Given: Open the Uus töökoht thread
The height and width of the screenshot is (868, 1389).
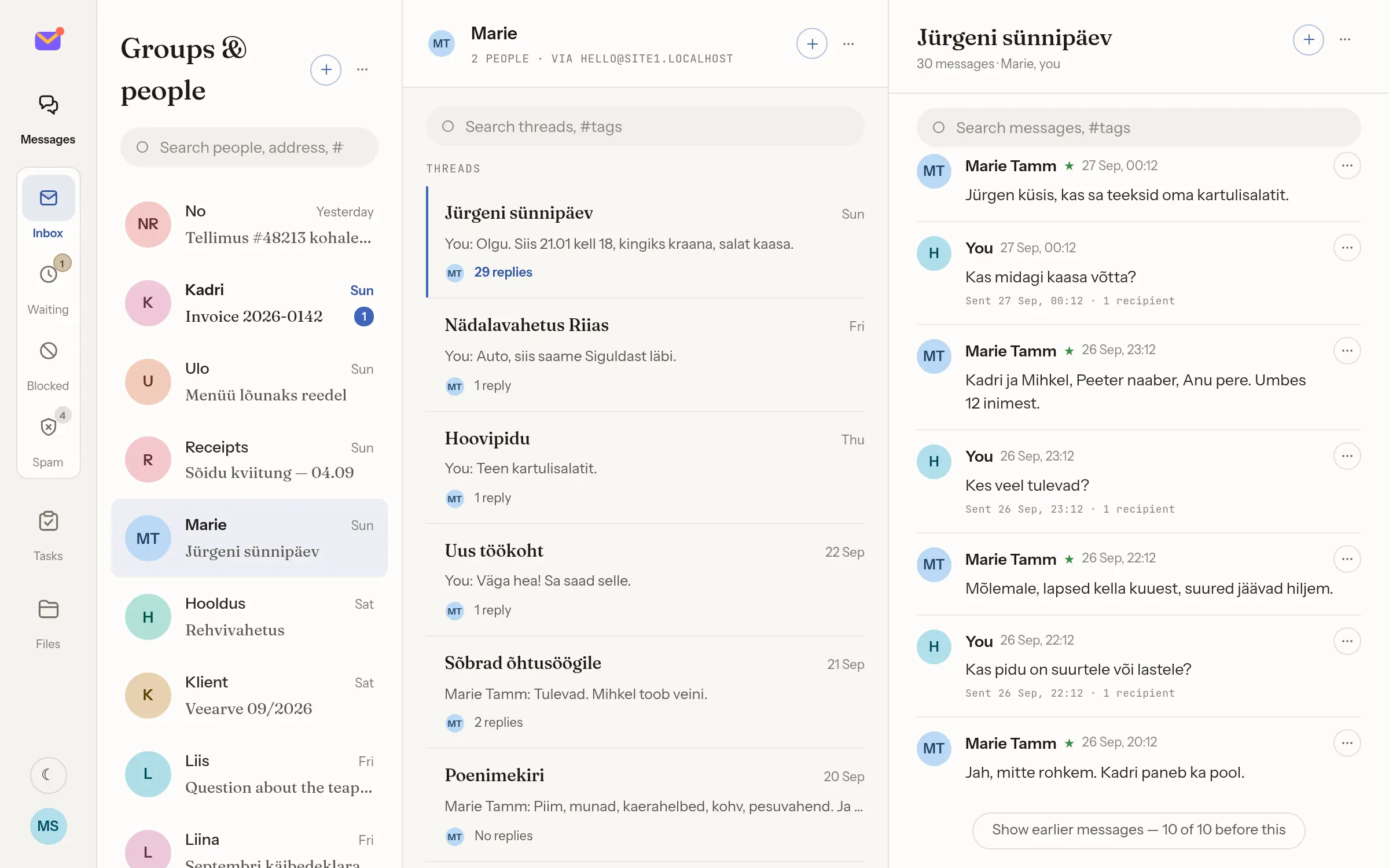Looking at the screenshot, I should point(645,580).
